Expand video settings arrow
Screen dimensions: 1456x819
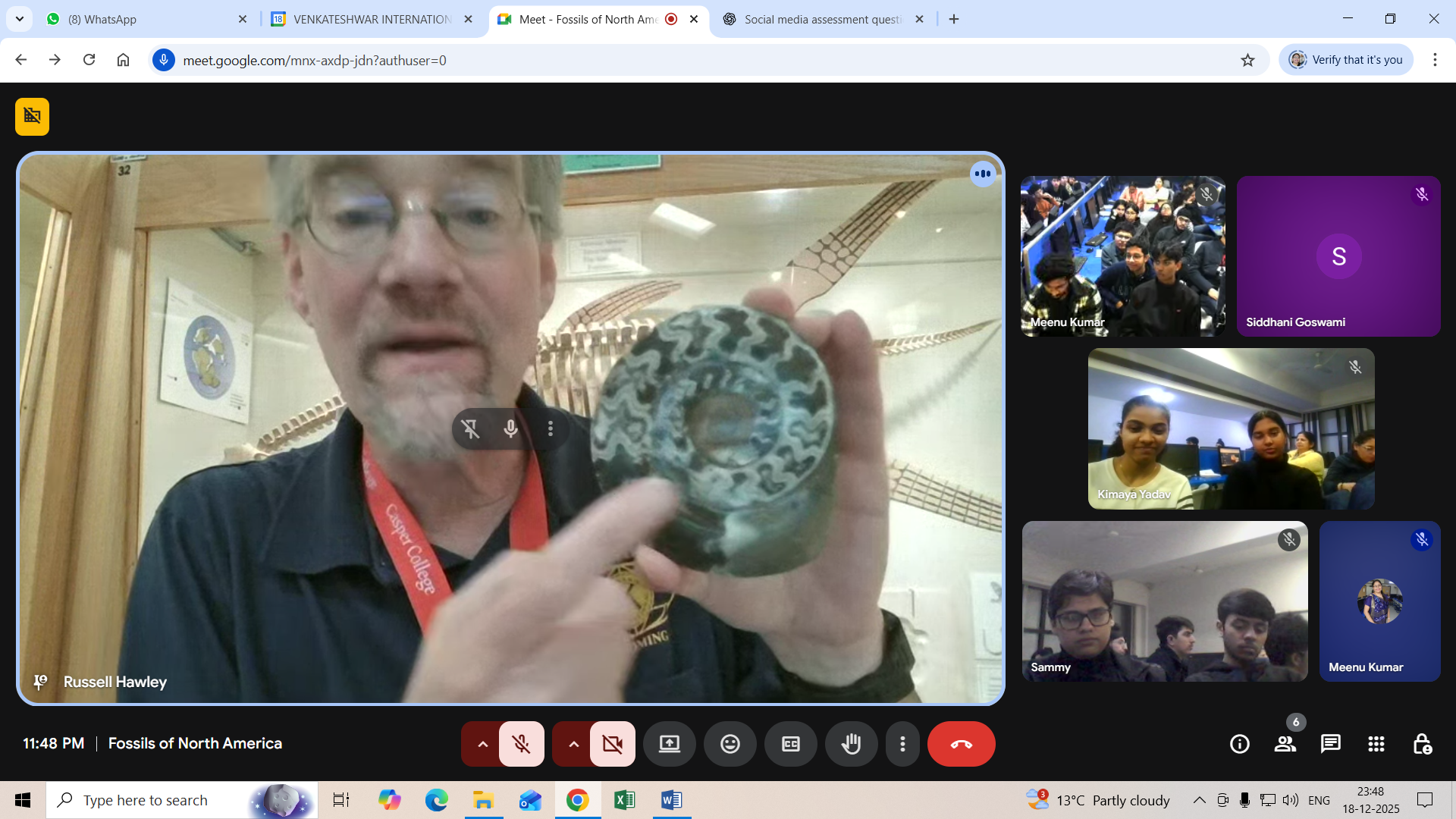(573, 744)
